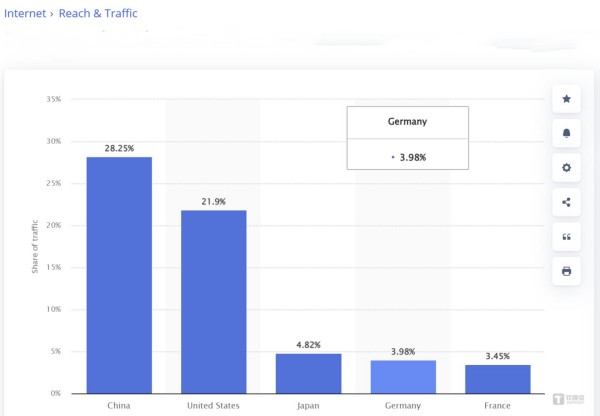600x416 pixels.
Task: Click the 10% y-axis tick label
Action: (54, 309)
